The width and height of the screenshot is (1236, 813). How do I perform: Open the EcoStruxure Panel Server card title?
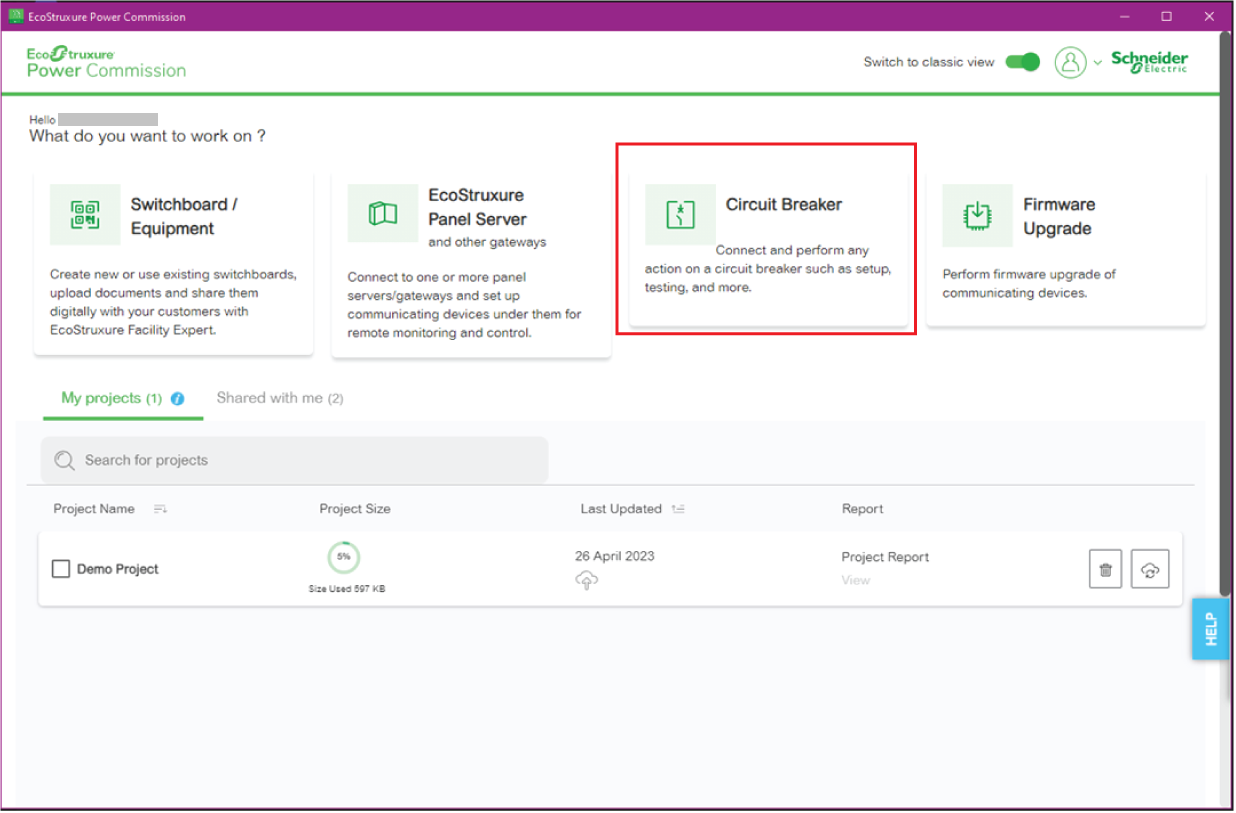tap(477, 207)
